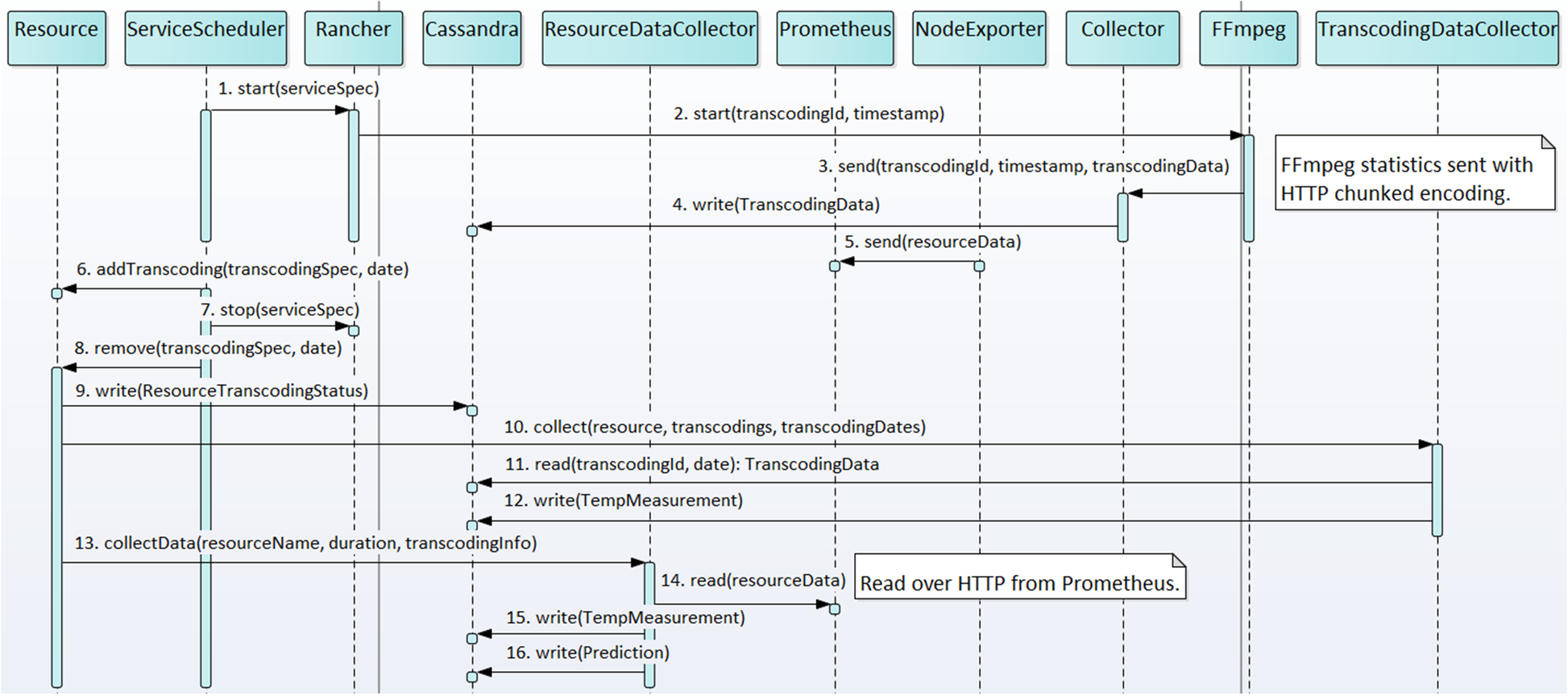
Task: Click message '5. send(resourceData)'
Action: coord(933,242)
